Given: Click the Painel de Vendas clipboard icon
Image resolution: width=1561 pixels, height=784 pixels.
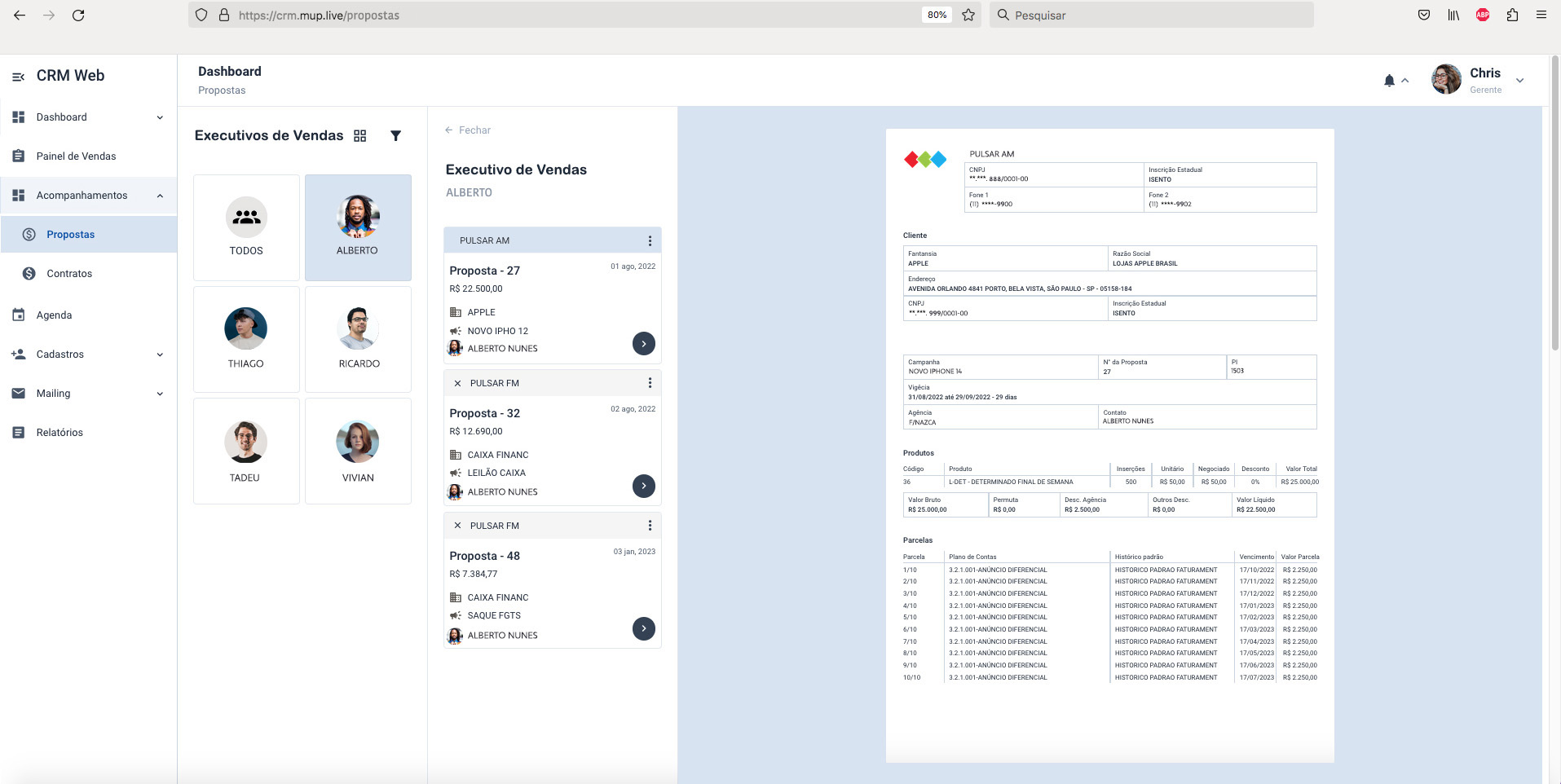Looking at the screenshot, I should tap(19, 156).
